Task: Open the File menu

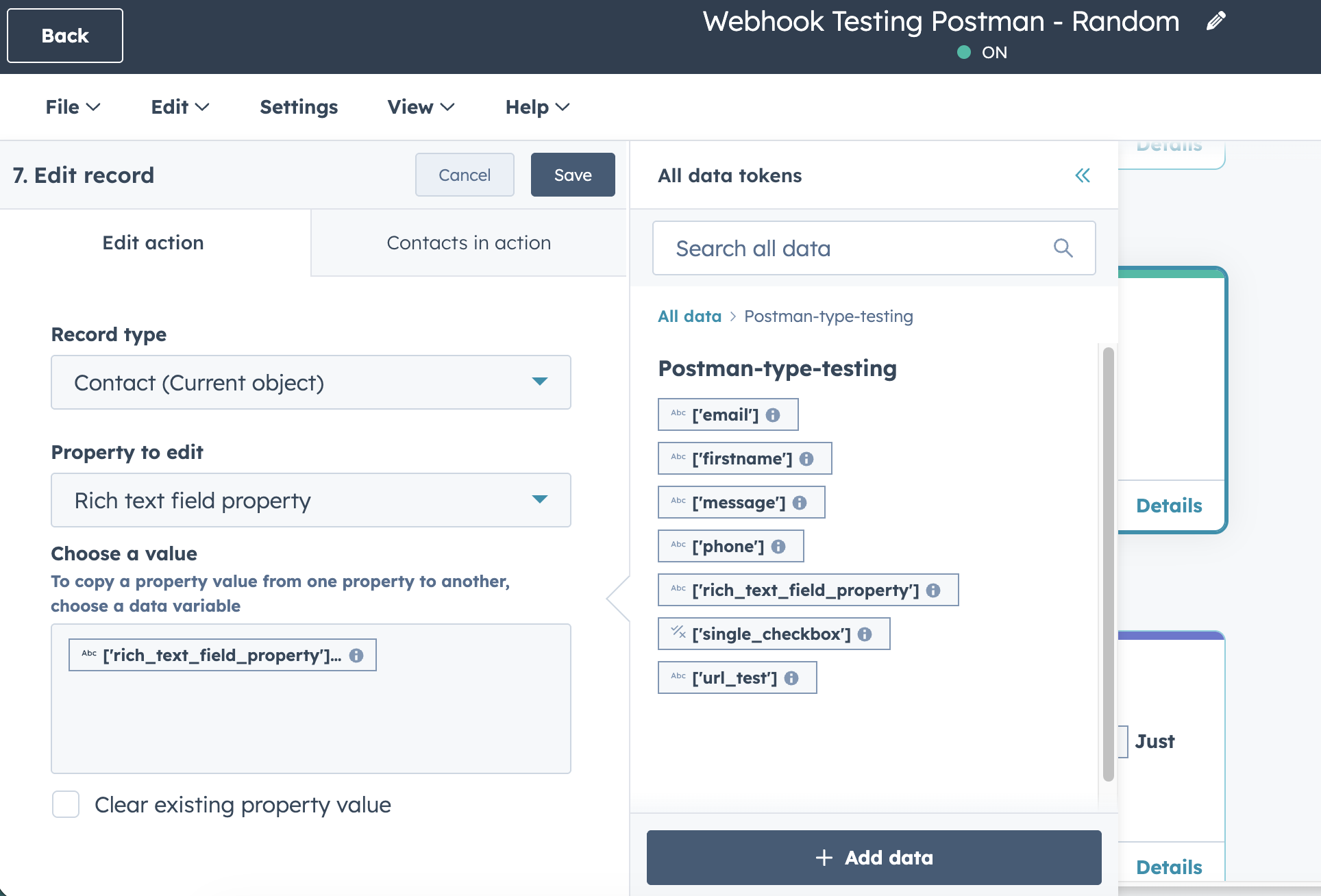Action: pyautogui.click(x=72, y=107)
